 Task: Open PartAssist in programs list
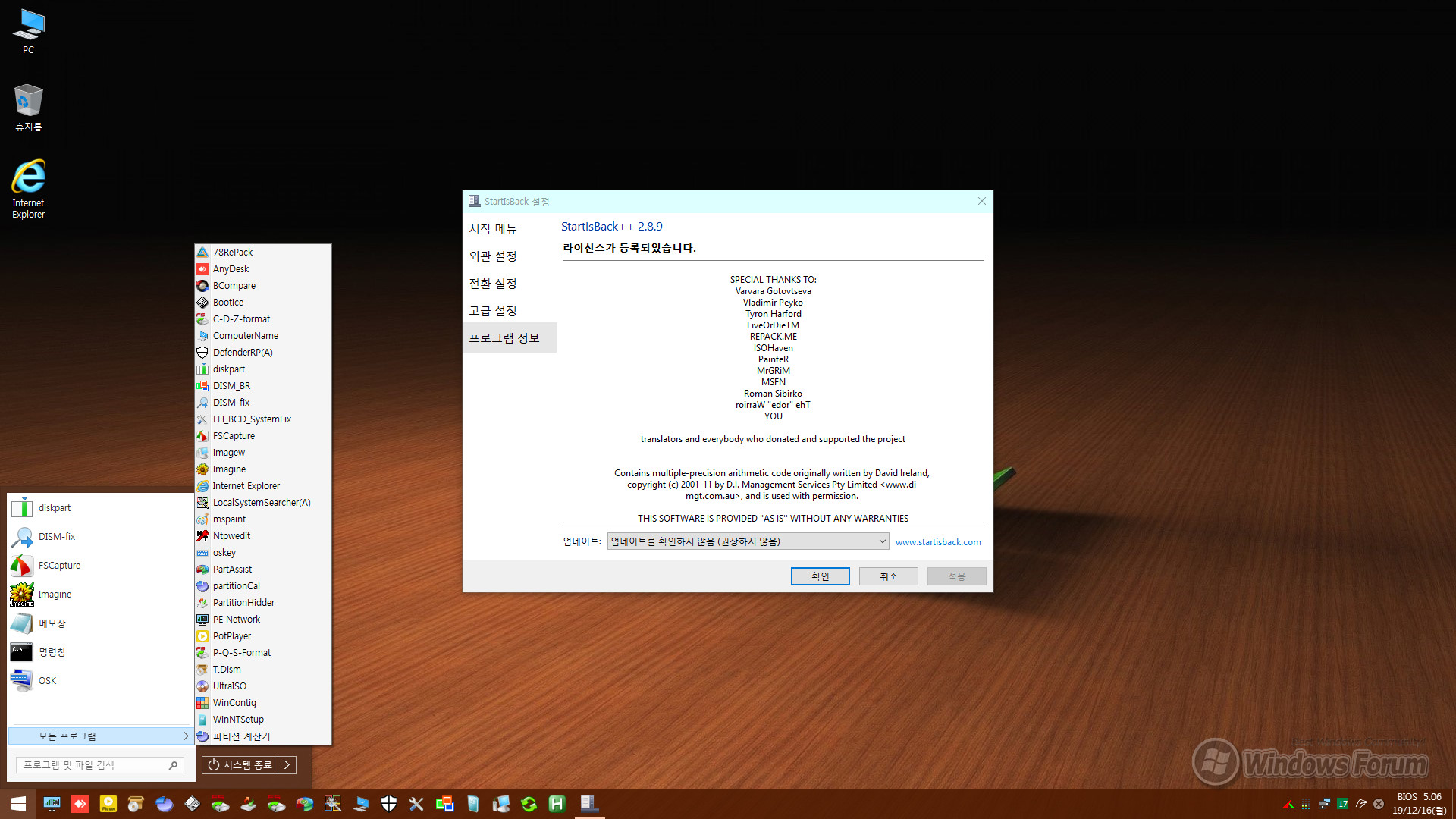[x=262, y=570]
